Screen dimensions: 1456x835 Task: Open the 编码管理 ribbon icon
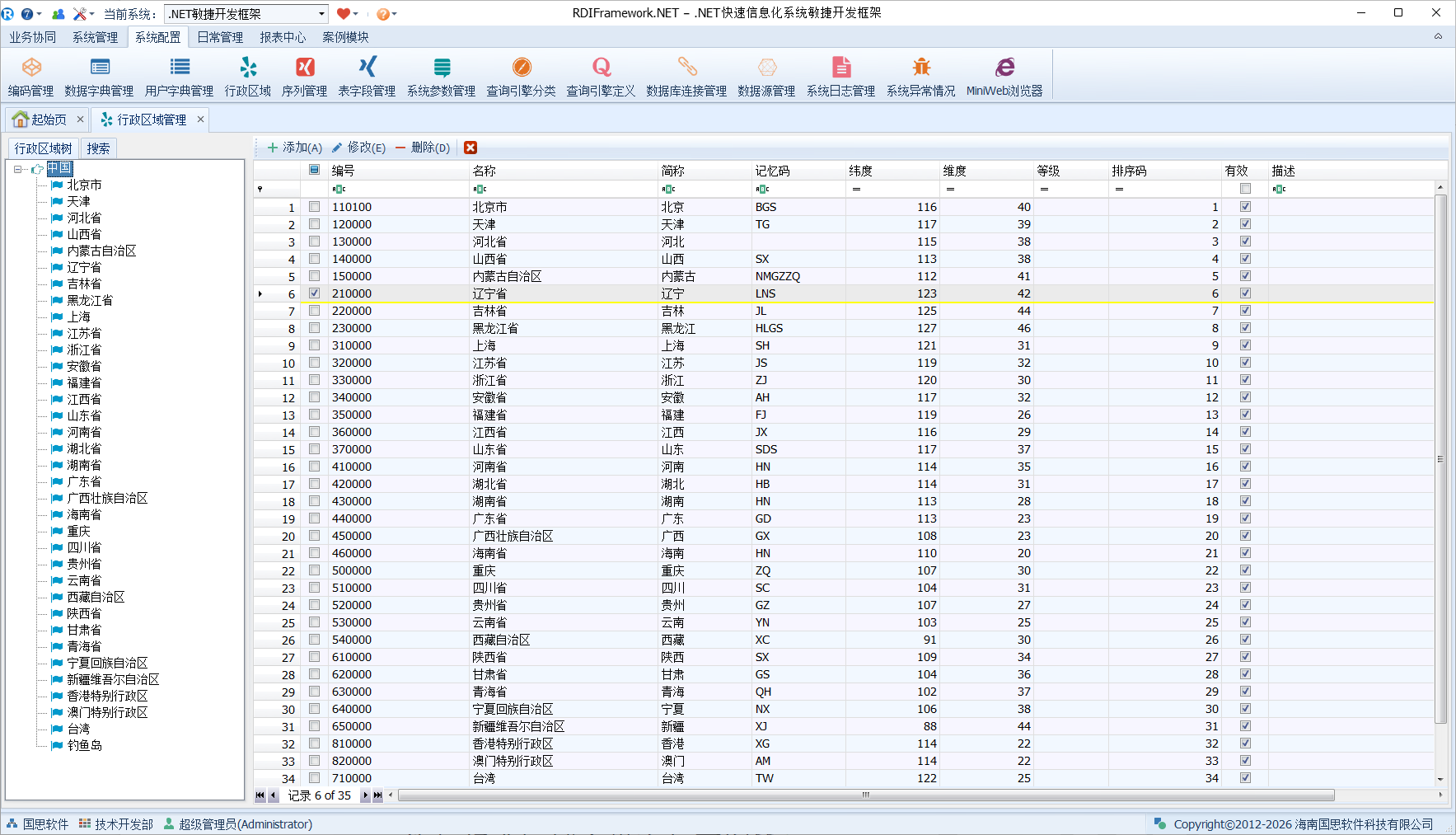(x=30, y=76)
